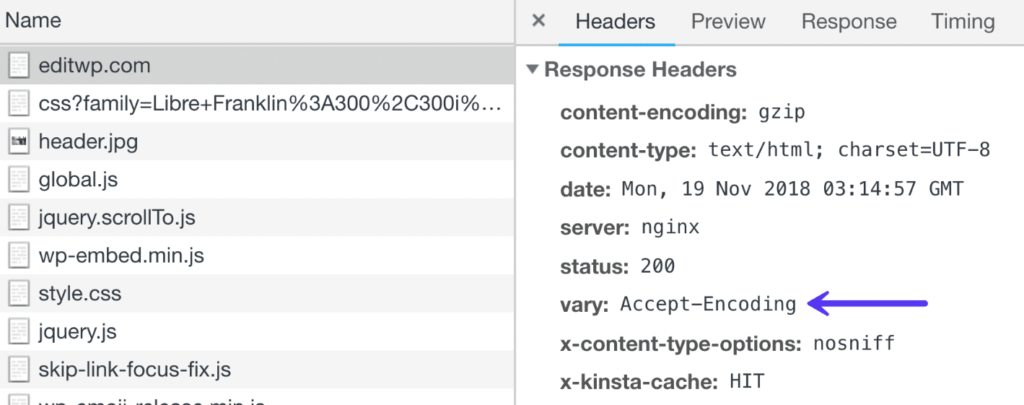
Task: Switch to the Preview tab
Action: (728, 21)
